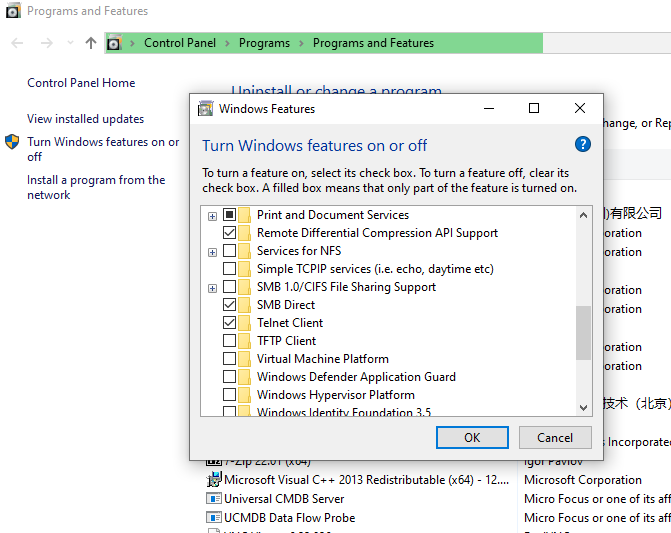Select Control Panel in the breadcrumb path
The height and width of the screenshot is (533, 671).
180,43
